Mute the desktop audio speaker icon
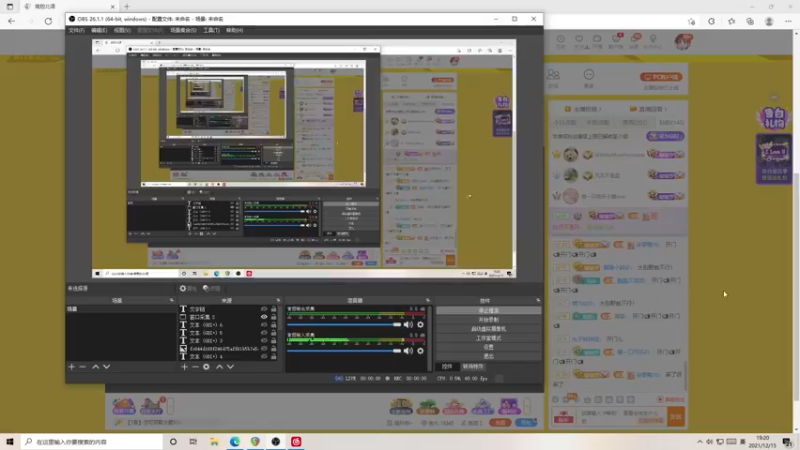The image size is (800, 450). [x=408, y=324]
